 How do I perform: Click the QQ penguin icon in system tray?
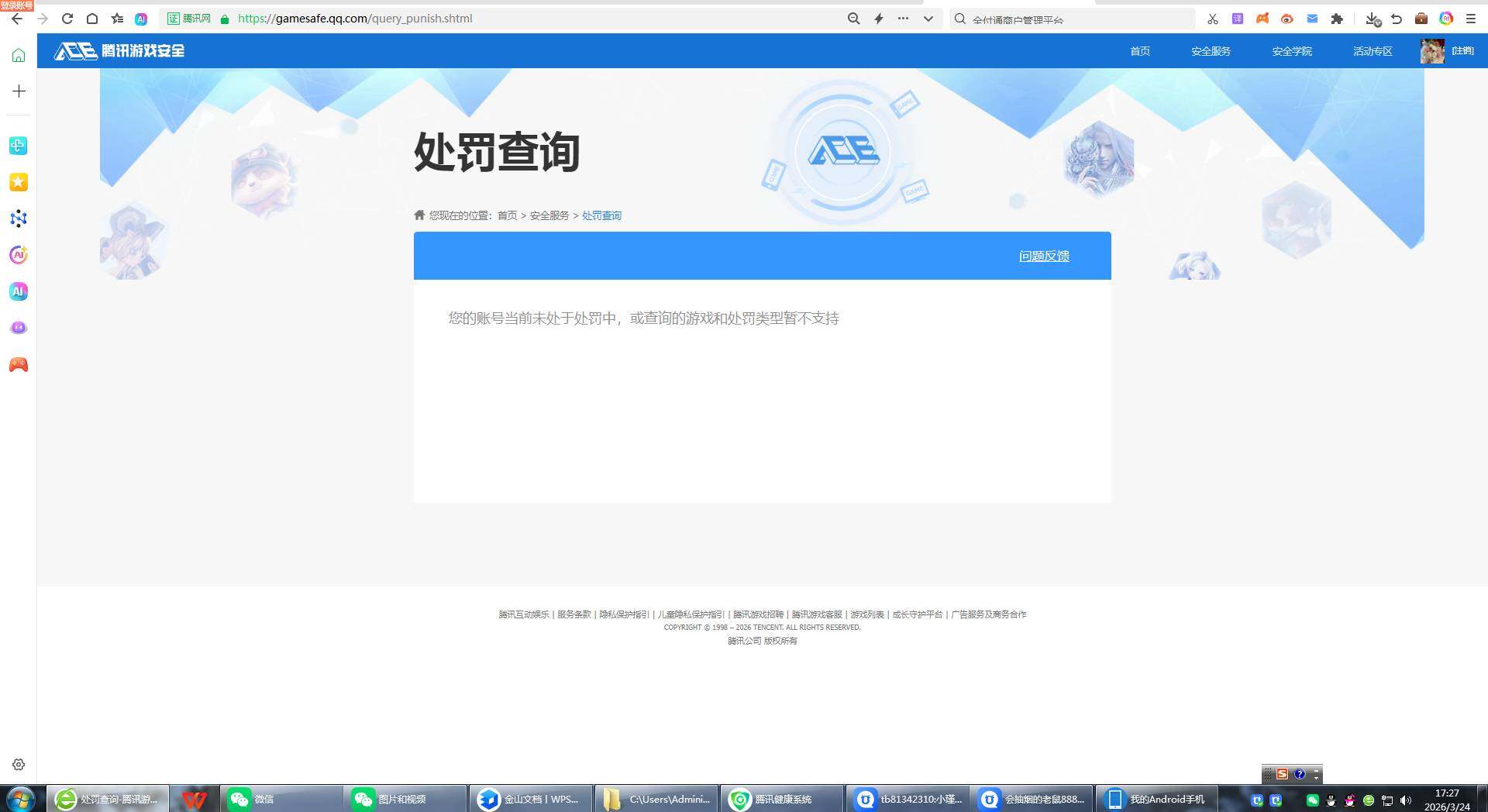click(1331, 799)
